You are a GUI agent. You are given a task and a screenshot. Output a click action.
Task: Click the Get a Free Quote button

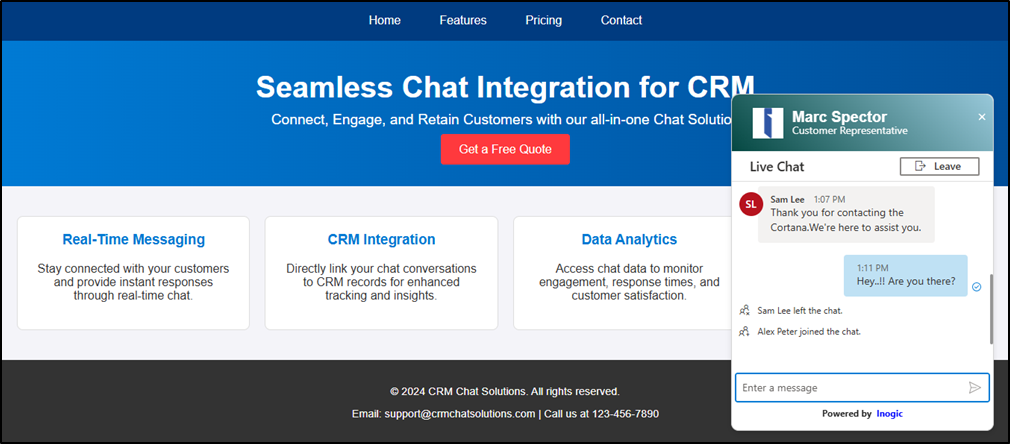point(505,149)
